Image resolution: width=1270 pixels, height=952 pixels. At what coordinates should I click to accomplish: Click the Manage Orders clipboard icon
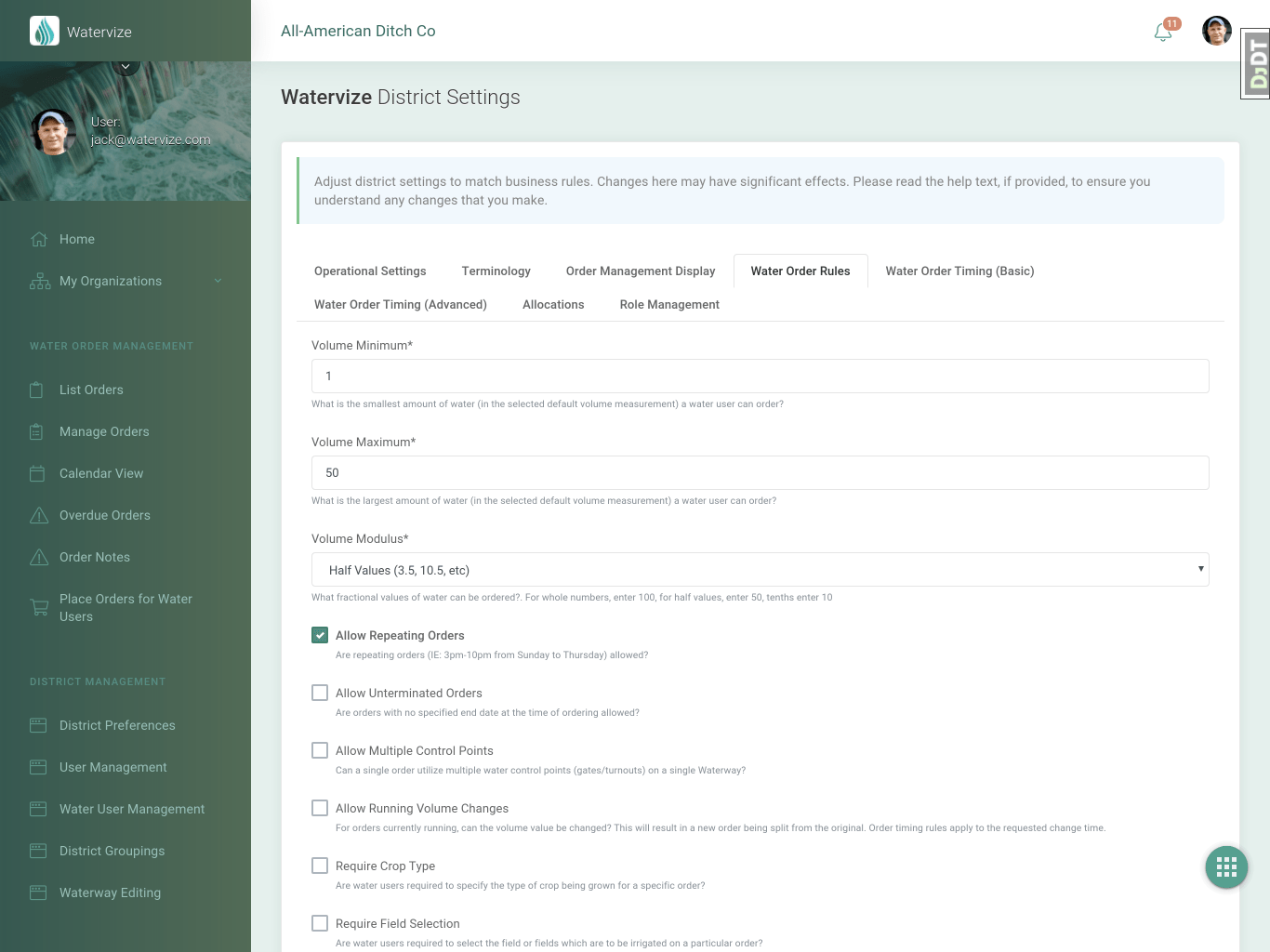click(x=36, y=431)
